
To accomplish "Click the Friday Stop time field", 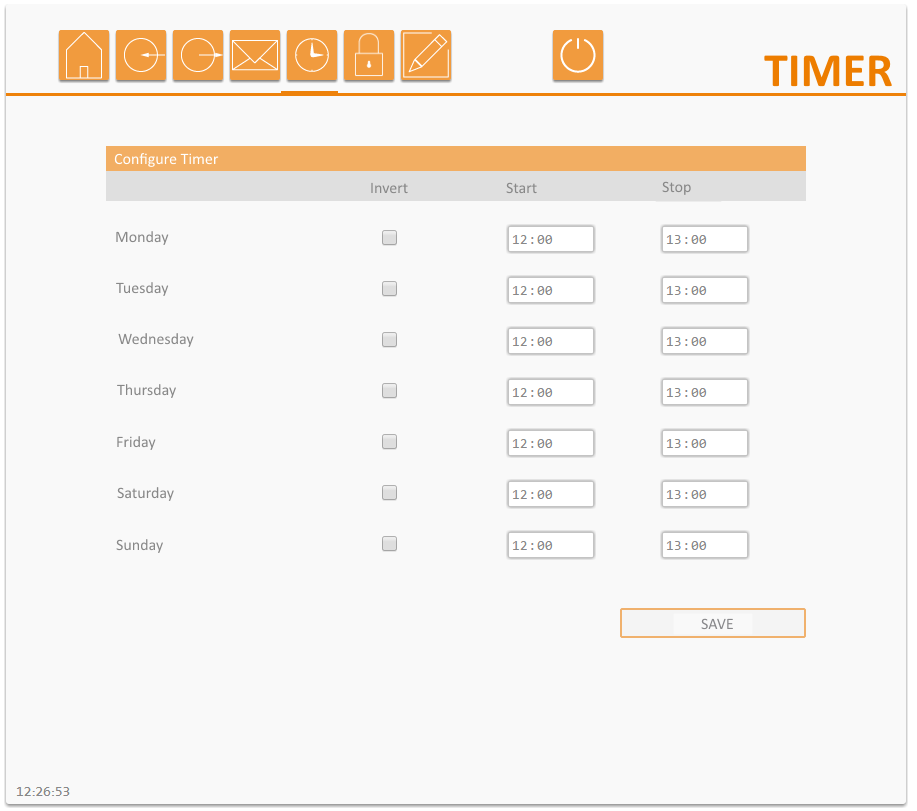I will (x=704, y=443).
